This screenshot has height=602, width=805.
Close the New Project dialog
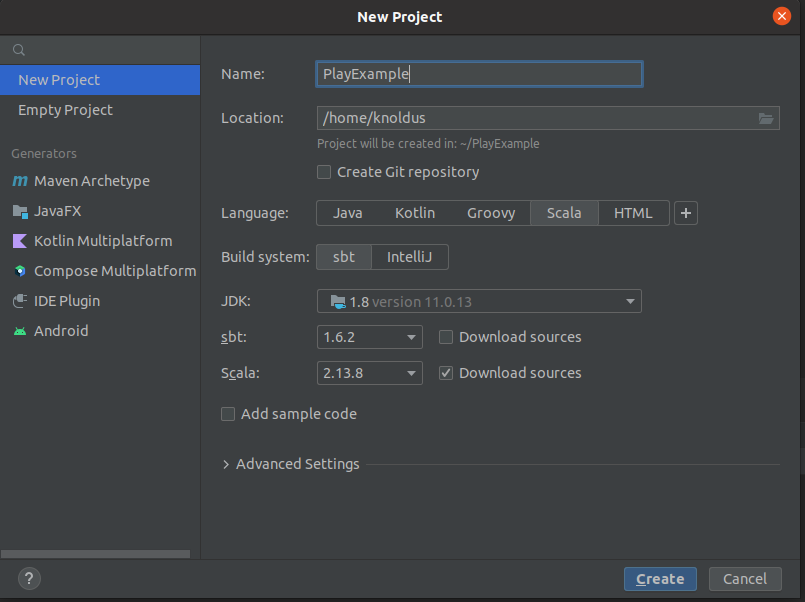pos(781,16)
